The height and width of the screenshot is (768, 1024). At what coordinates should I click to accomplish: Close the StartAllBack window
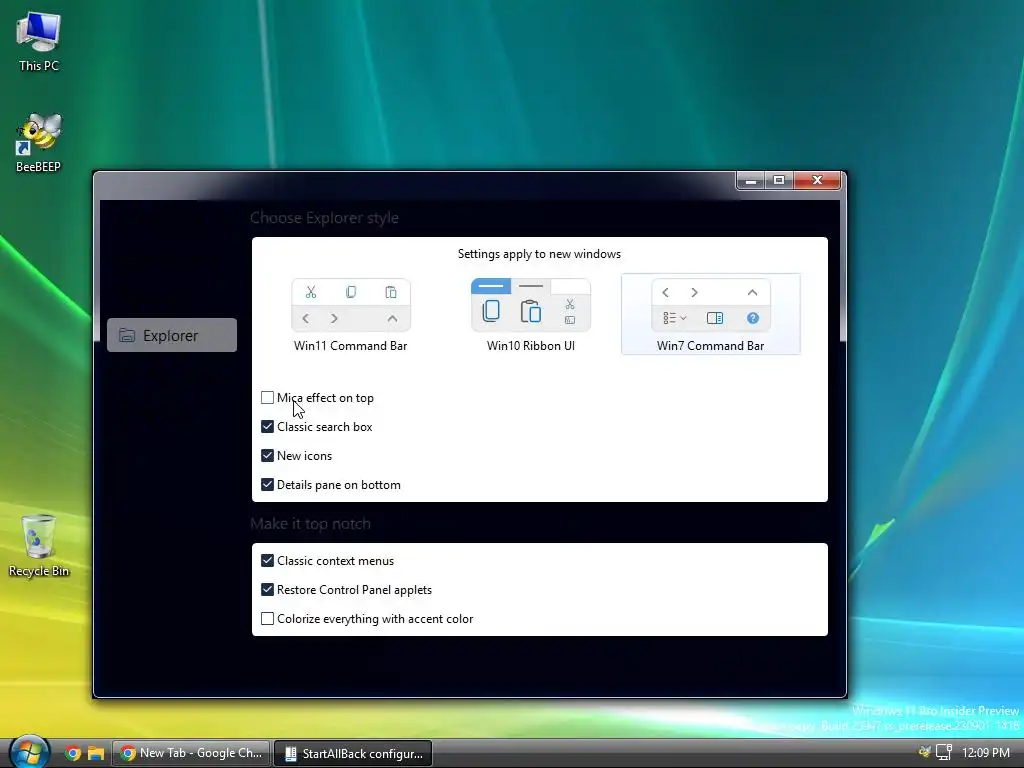(817, 181)
